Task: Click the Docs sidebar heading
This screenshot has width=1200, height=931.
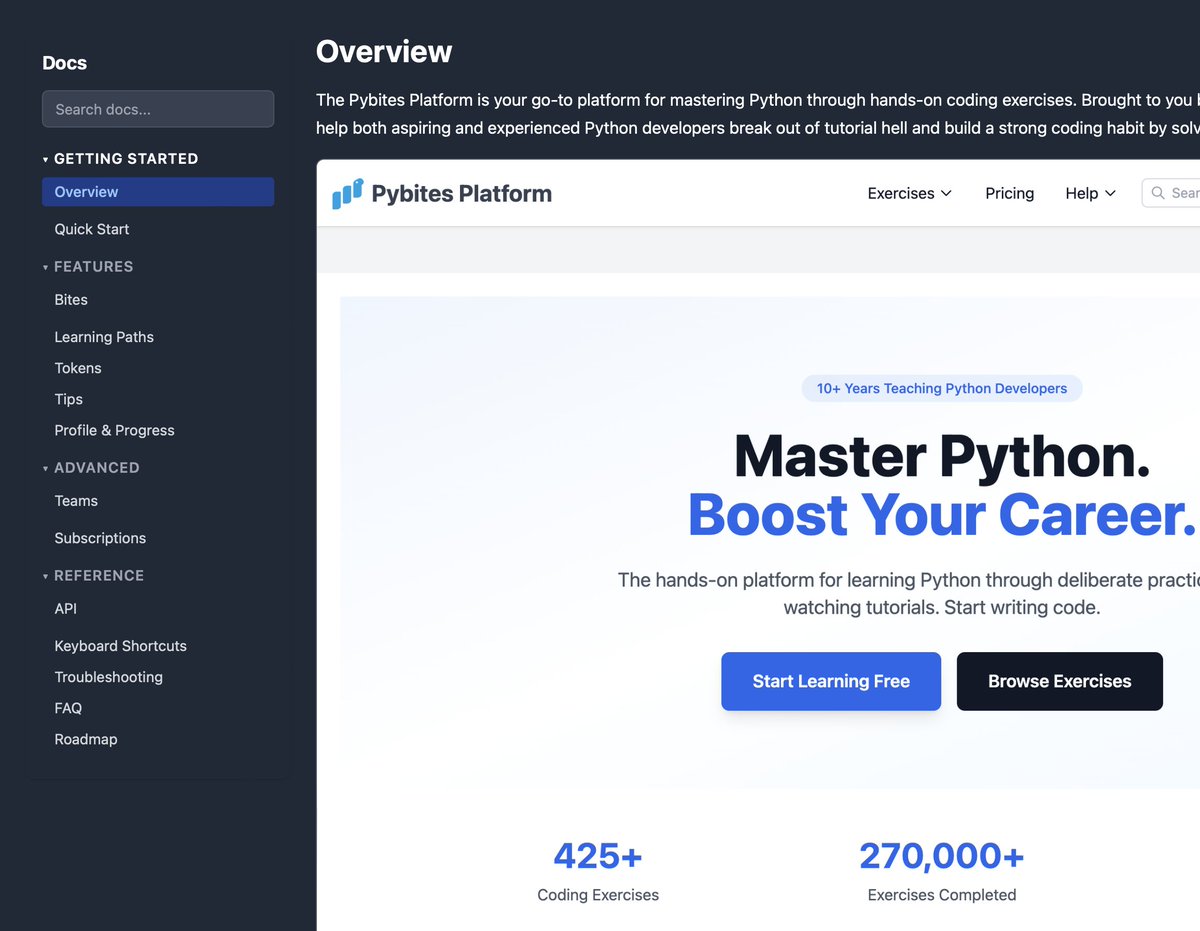Action: tap(64, 63)
